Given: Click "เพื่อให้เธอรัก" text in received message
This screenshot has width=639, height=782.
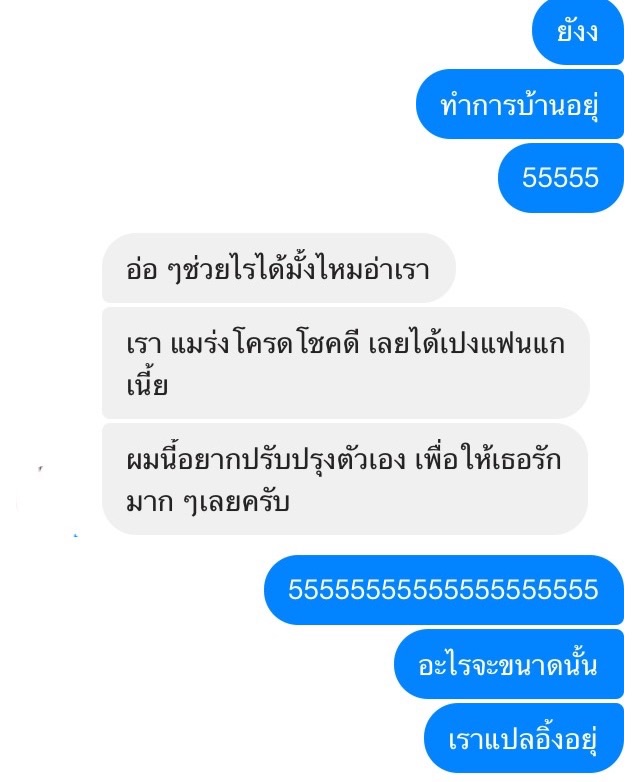Looking at the screenshot, I should pyautogui.click(x=488, y=459).
